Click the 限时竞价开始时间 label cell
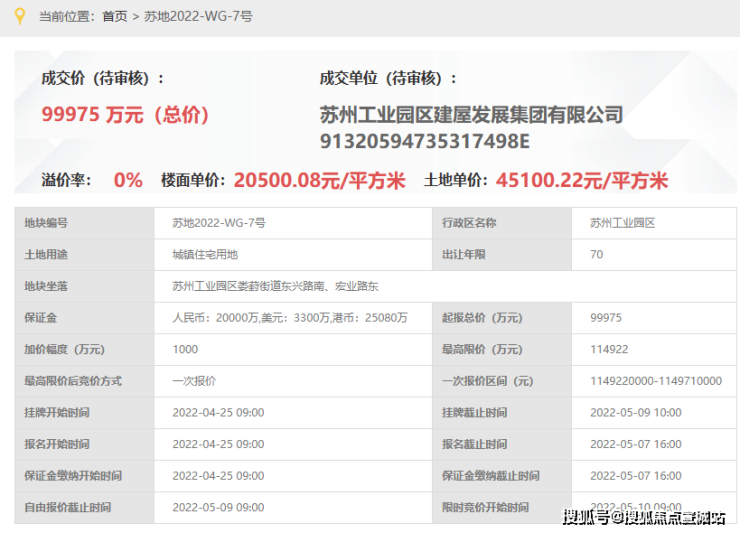The width and height of the screenshot is (740, 533). click(x=502, y=508)
